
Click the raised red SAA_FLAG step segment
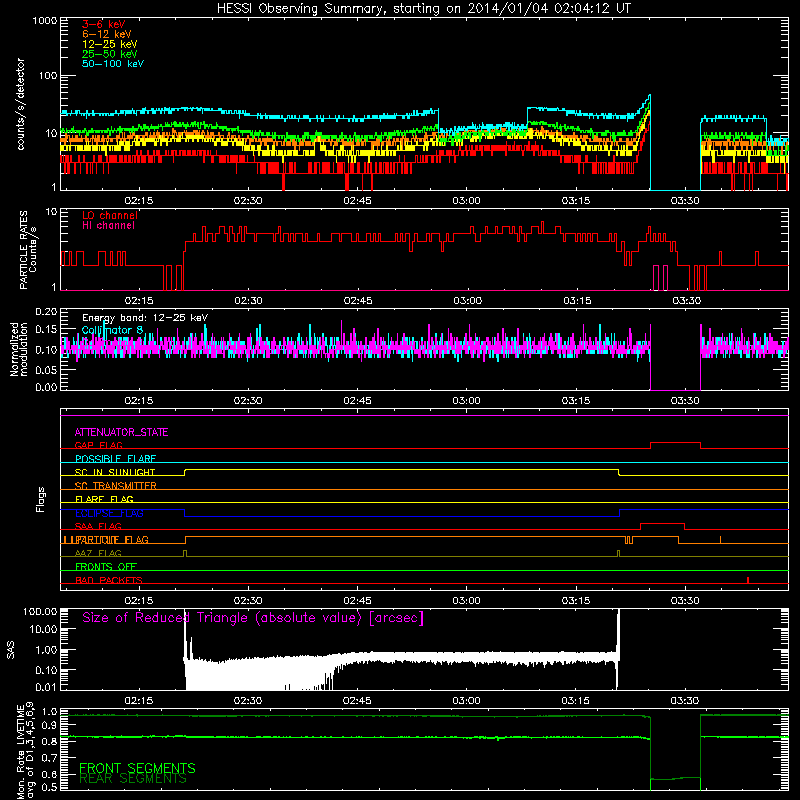(662, 524)
